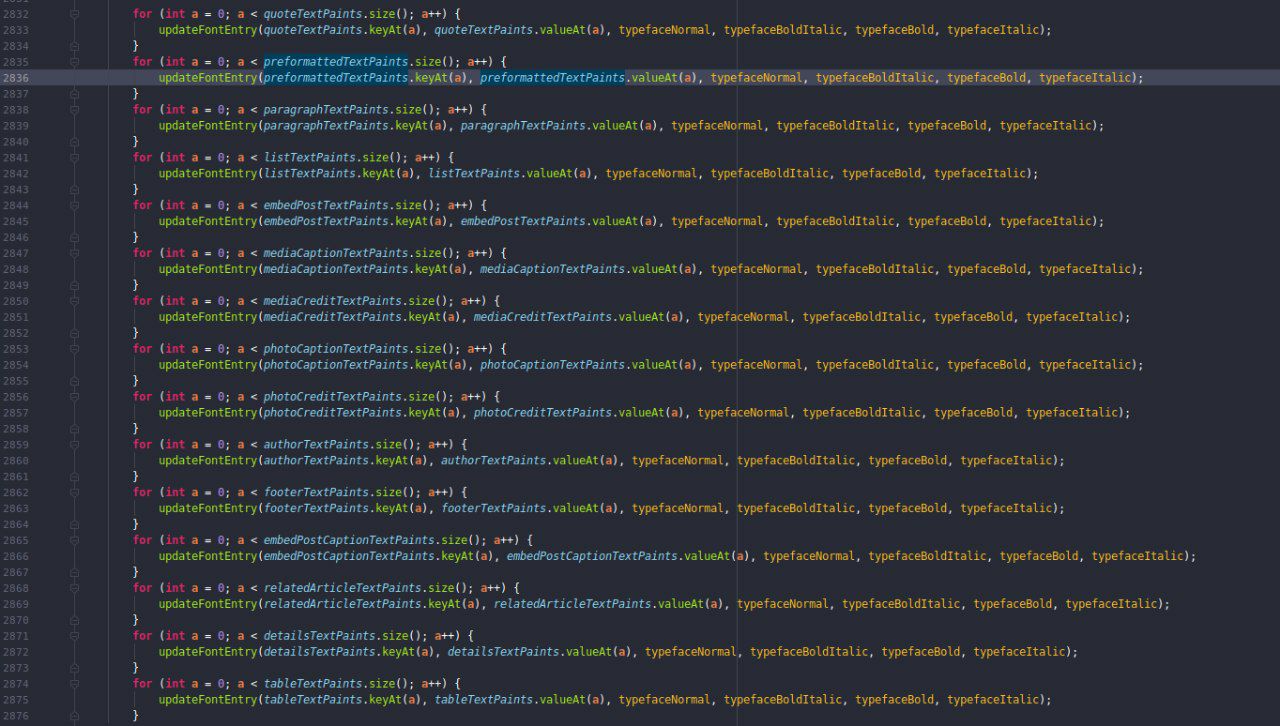Click line number 2842 in the gutter
Screen dimensions: 1280x726
[x=15, y=174]
